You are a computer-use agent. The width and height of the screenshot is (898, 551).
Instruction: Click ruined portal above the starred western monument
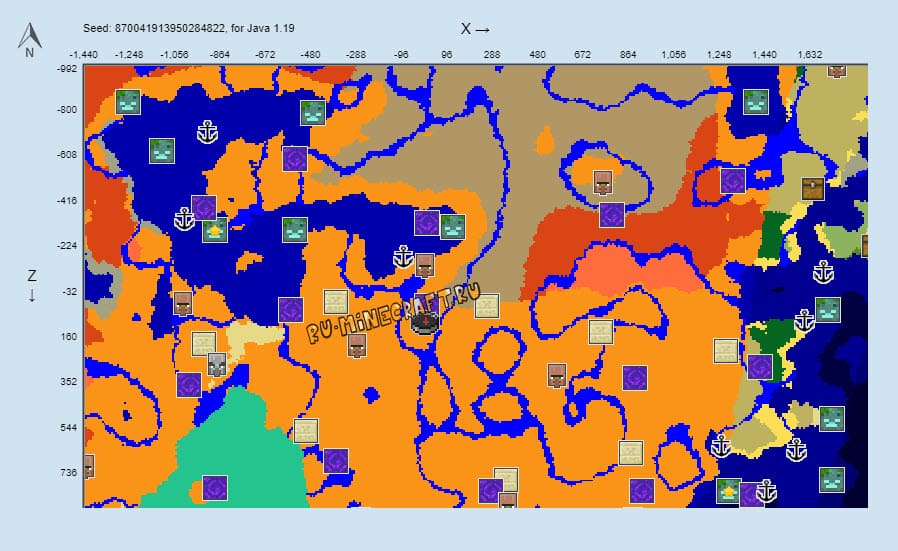(x=204, y=208)
